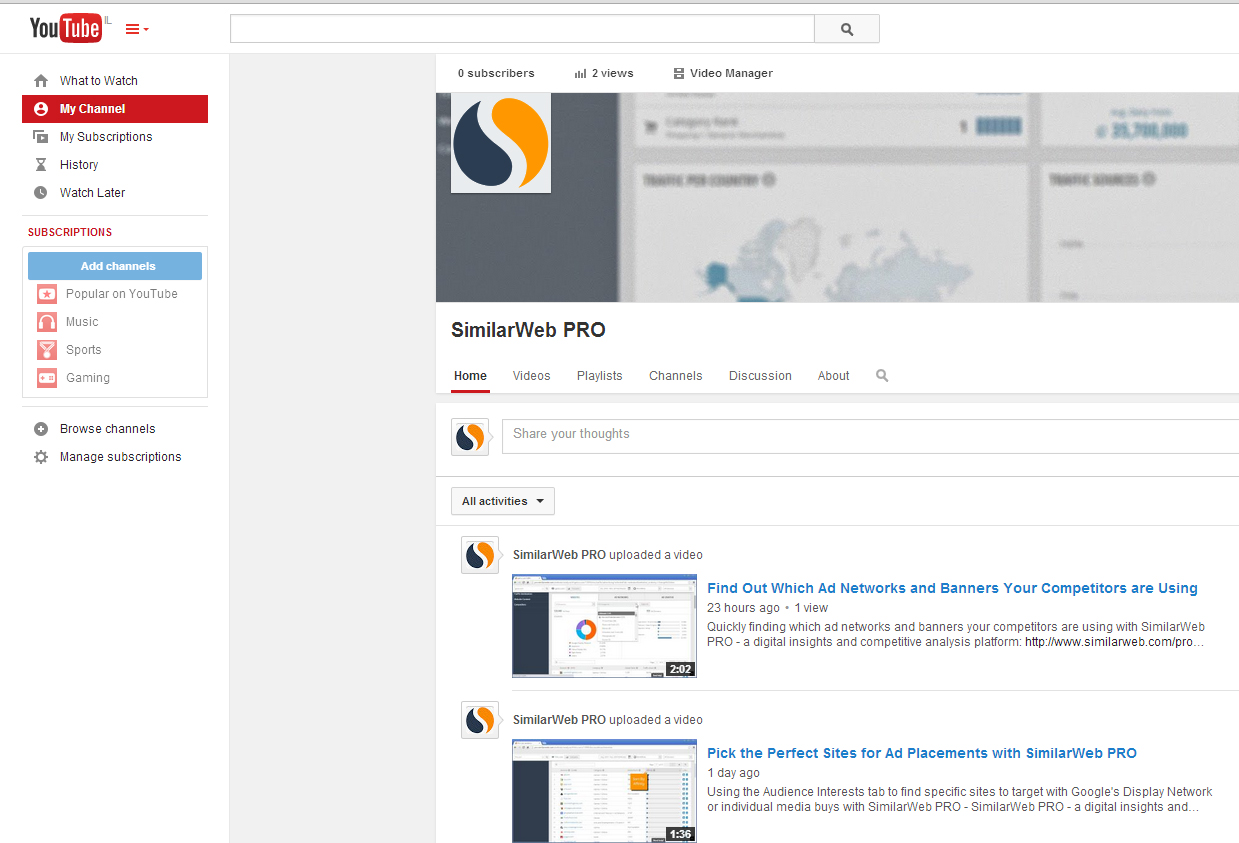1239x843 pixels.
Task: Click the Browse channels plus icon
Action: [x=41, y=429]
